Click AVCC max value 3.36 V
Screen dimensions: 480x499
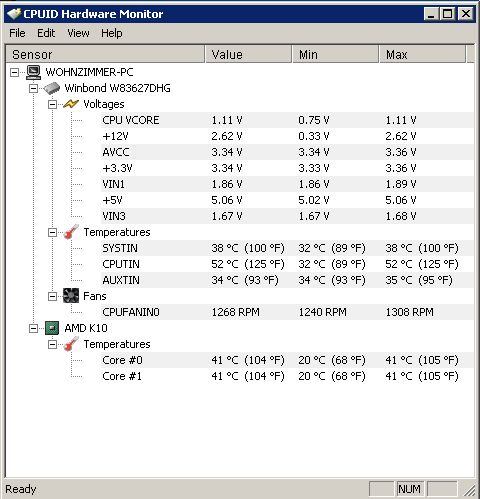point(401,152)
